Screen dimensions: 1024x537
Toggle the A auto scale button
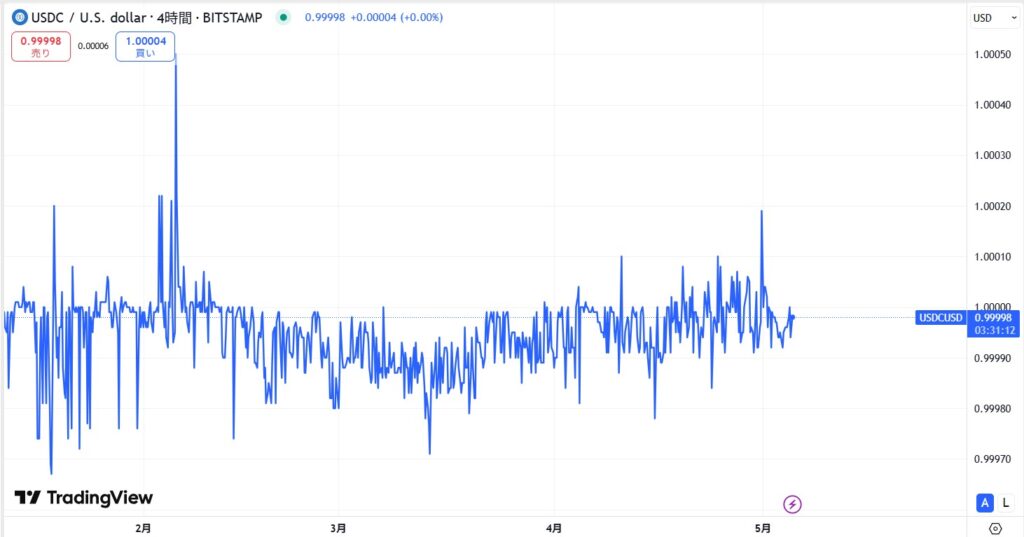click(985, 502)
